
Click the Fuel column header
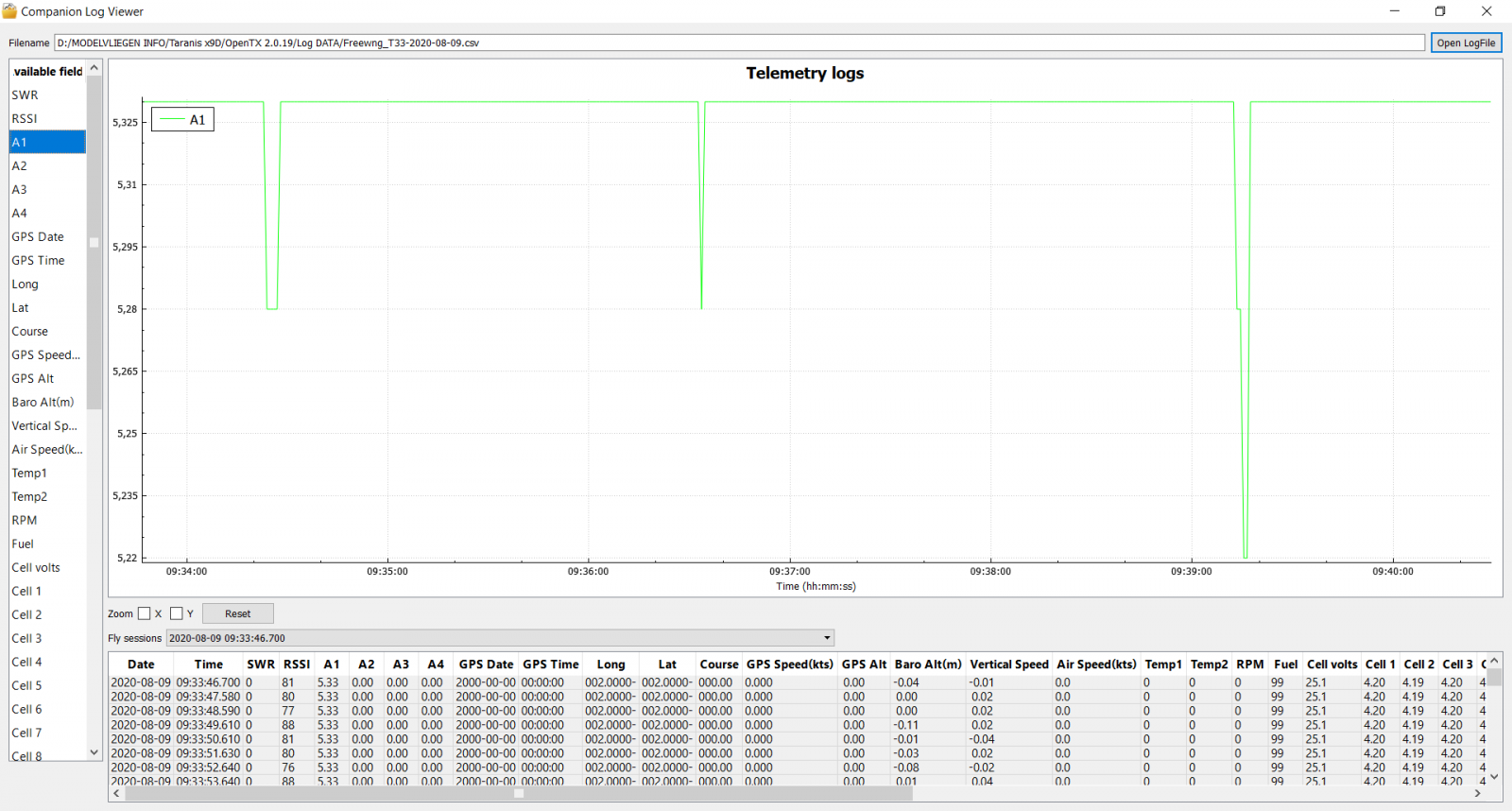click(x=1285, y=664)
